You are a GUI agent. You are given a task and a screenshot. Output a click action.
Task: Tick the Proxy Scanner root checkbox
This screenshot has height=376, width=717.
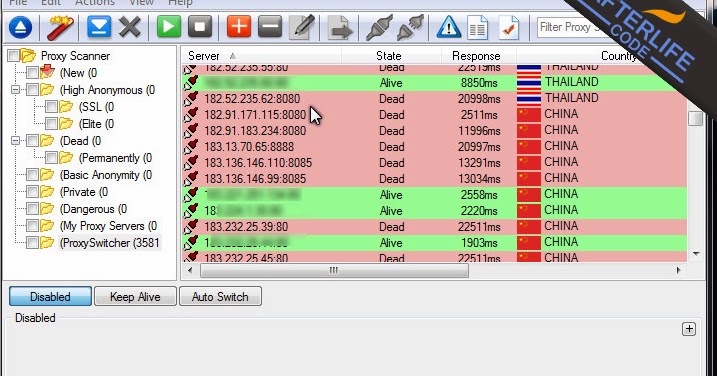(x=13, y=56)
